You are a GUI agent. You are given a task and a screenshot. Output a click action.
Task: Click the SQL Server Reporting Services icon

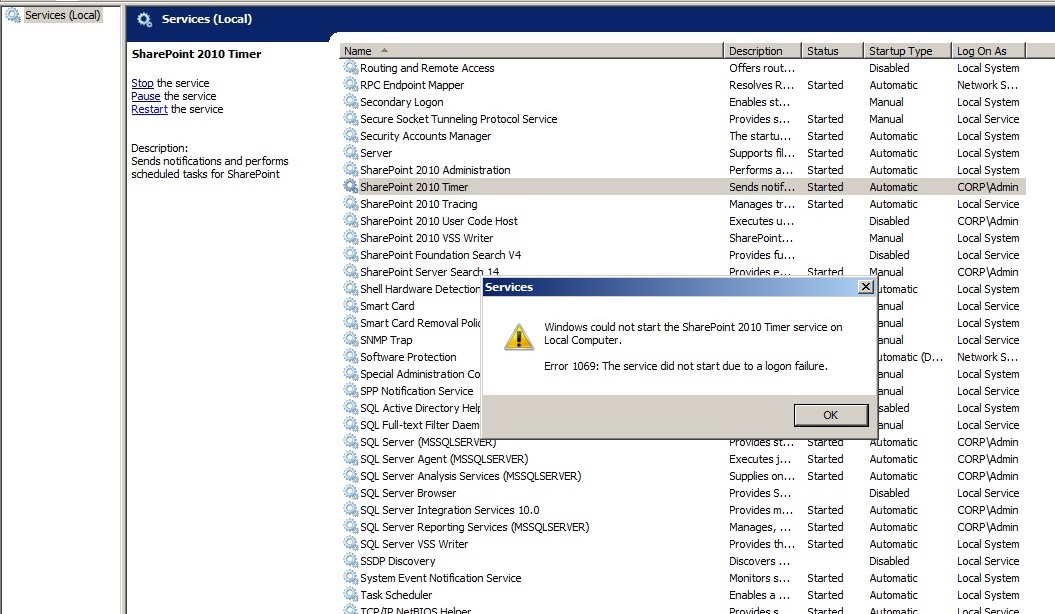point(350,527)
